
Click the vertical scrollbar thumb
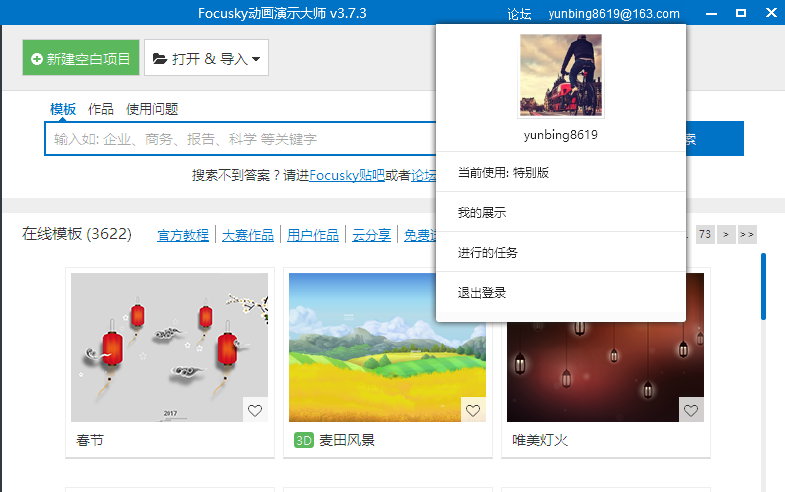(x=763, y=286)
